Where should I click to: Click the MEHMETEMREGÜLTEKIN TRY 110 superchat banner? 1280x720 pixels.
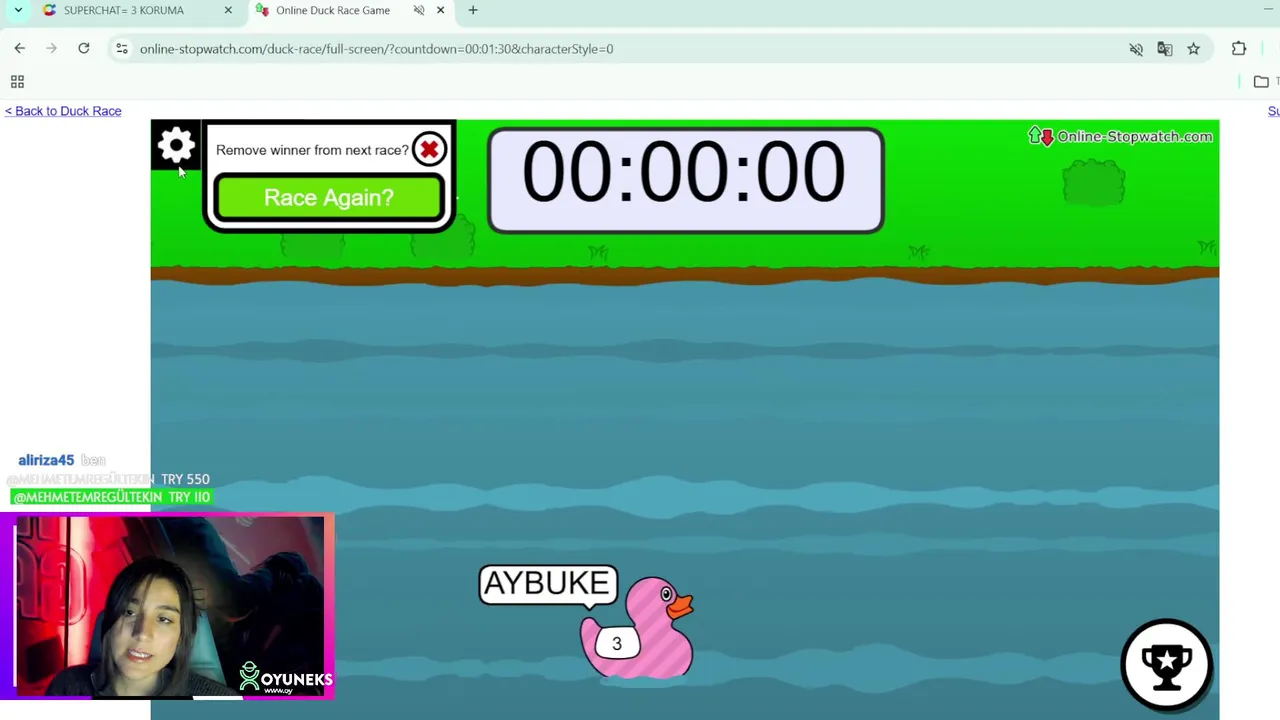pos(112,497)
